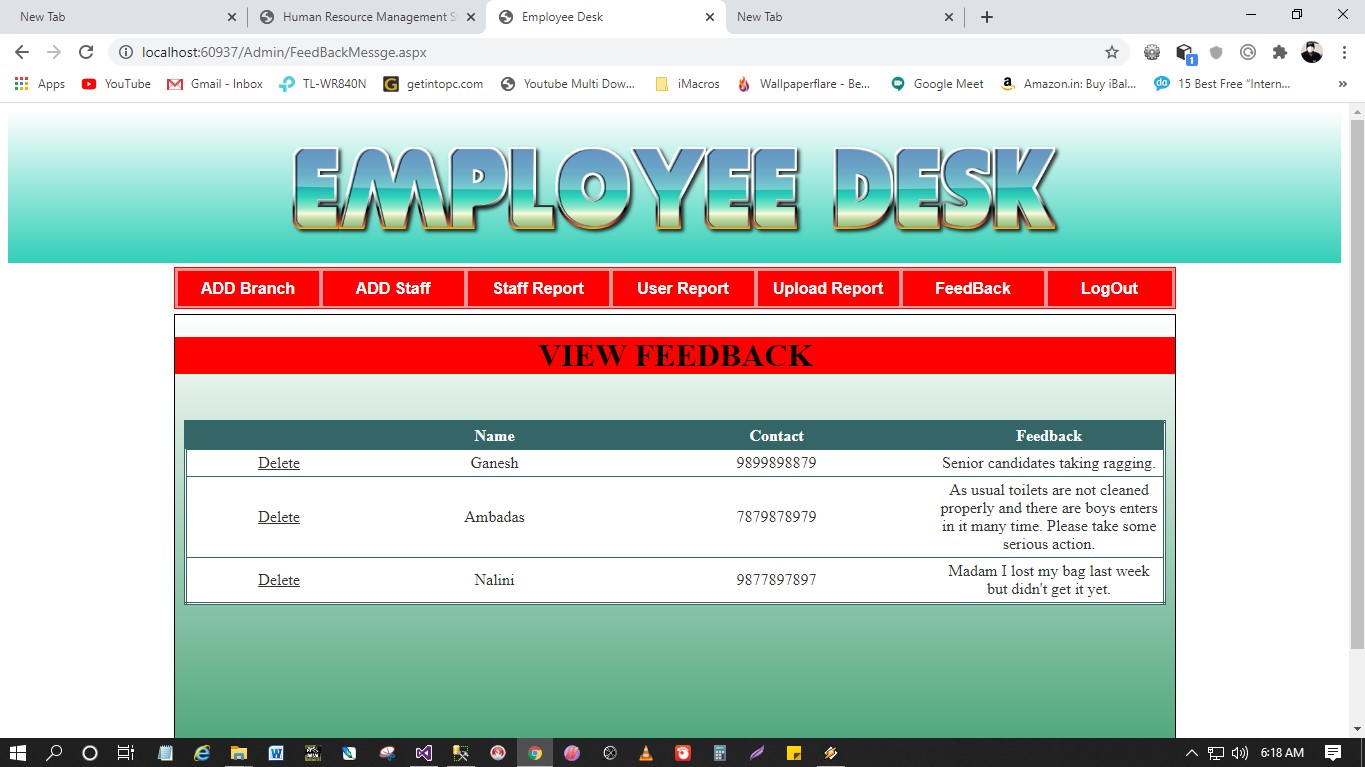Image resolution: width=1365 pixels, height=767 pixels.
Task: Click the gray shield extension icon
Action: coord(1216,52)
